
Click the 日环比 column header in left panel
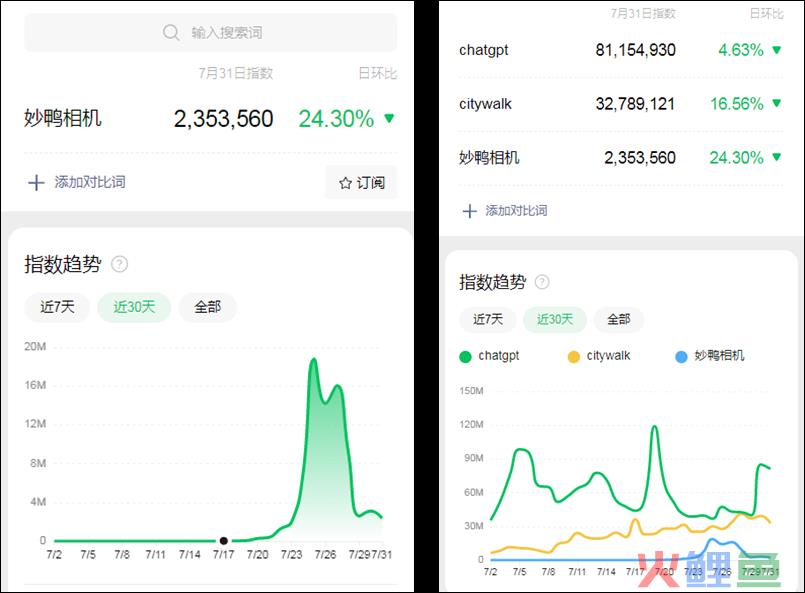click(377, 73)
